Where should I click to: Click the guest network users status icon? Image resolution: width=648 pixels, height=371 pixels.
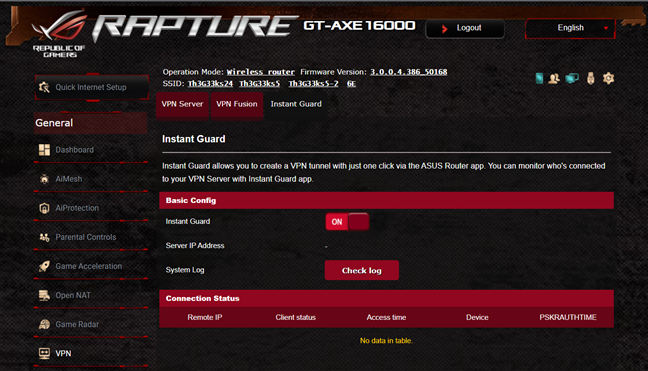tap(554, 78)
